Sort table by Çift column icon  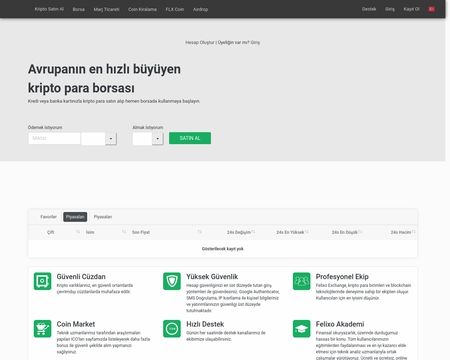click(x=78, y=232)
